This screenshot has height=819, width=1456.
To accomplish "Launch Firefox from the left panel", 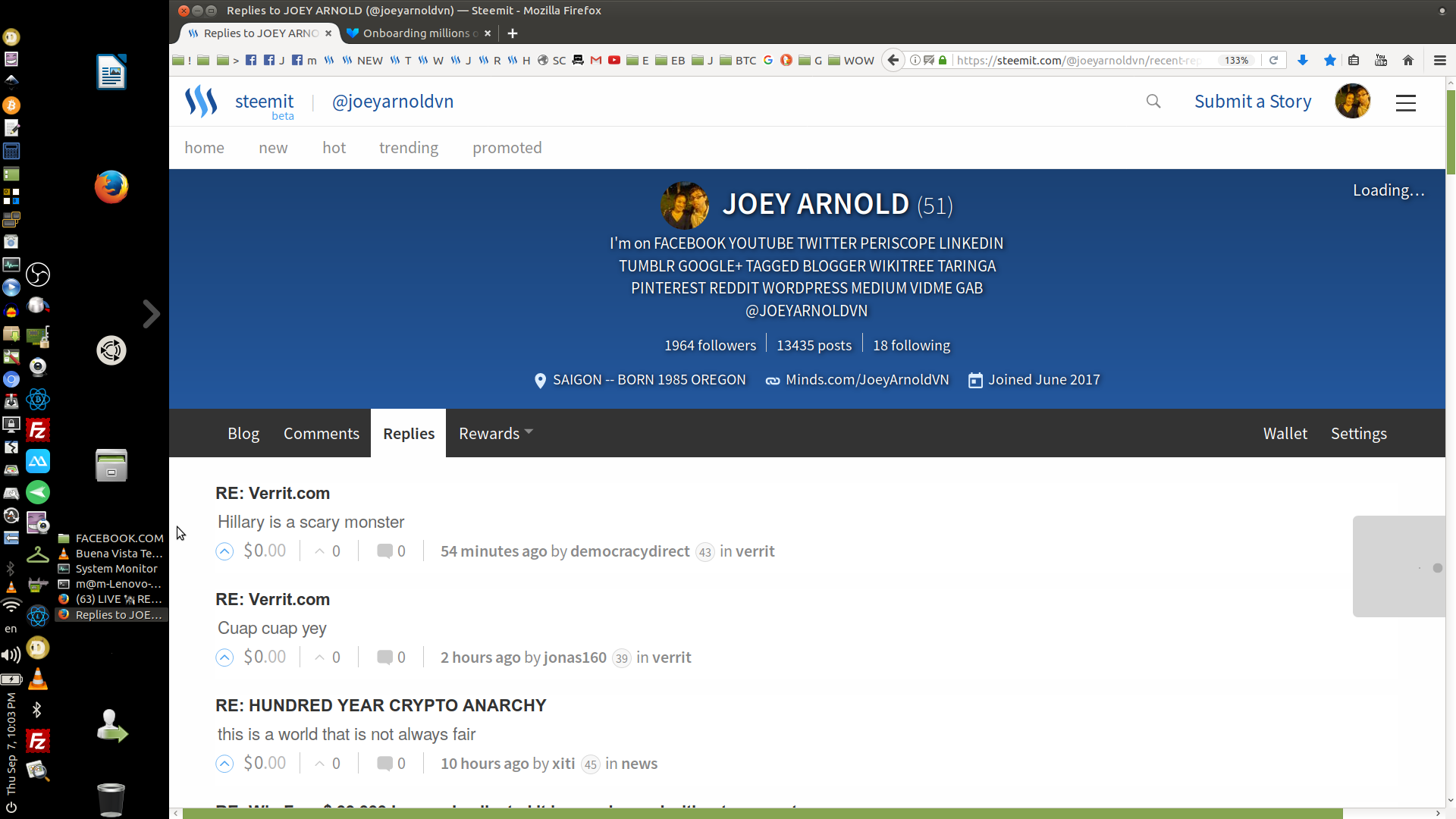I will tap(111, 187).
